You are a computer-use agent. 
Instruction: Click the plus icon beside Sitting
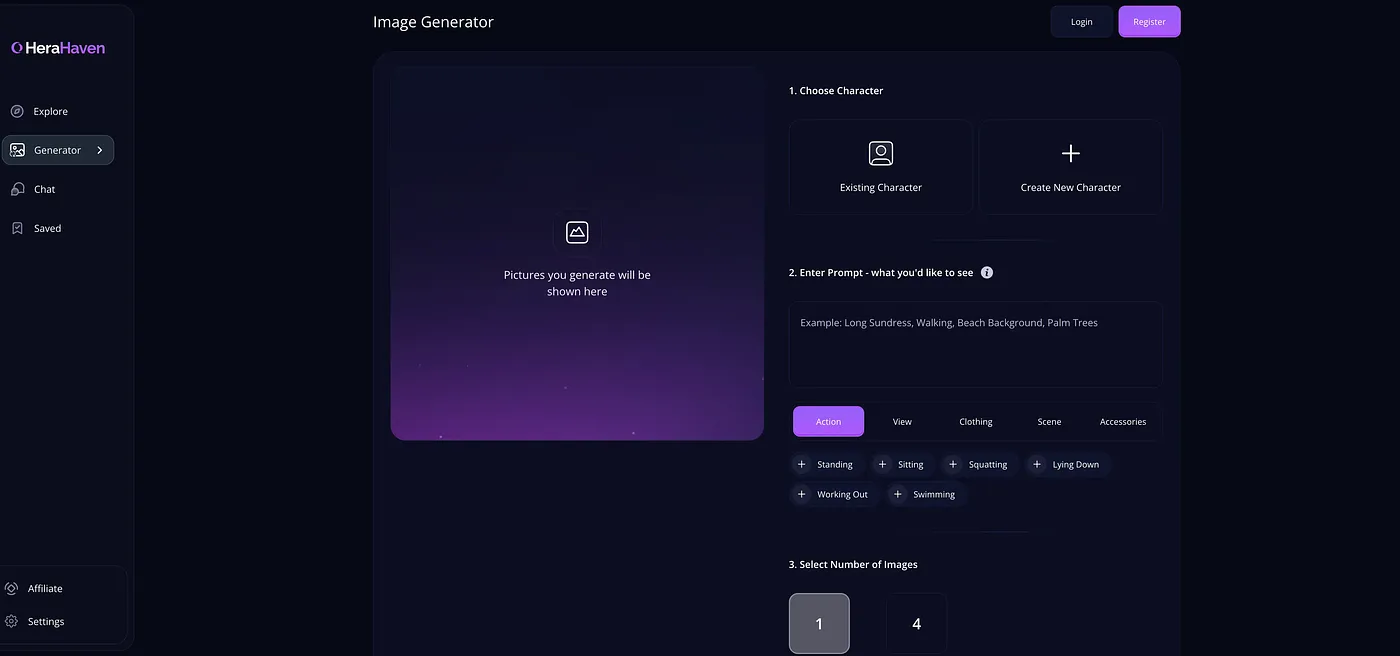(882, 464)
